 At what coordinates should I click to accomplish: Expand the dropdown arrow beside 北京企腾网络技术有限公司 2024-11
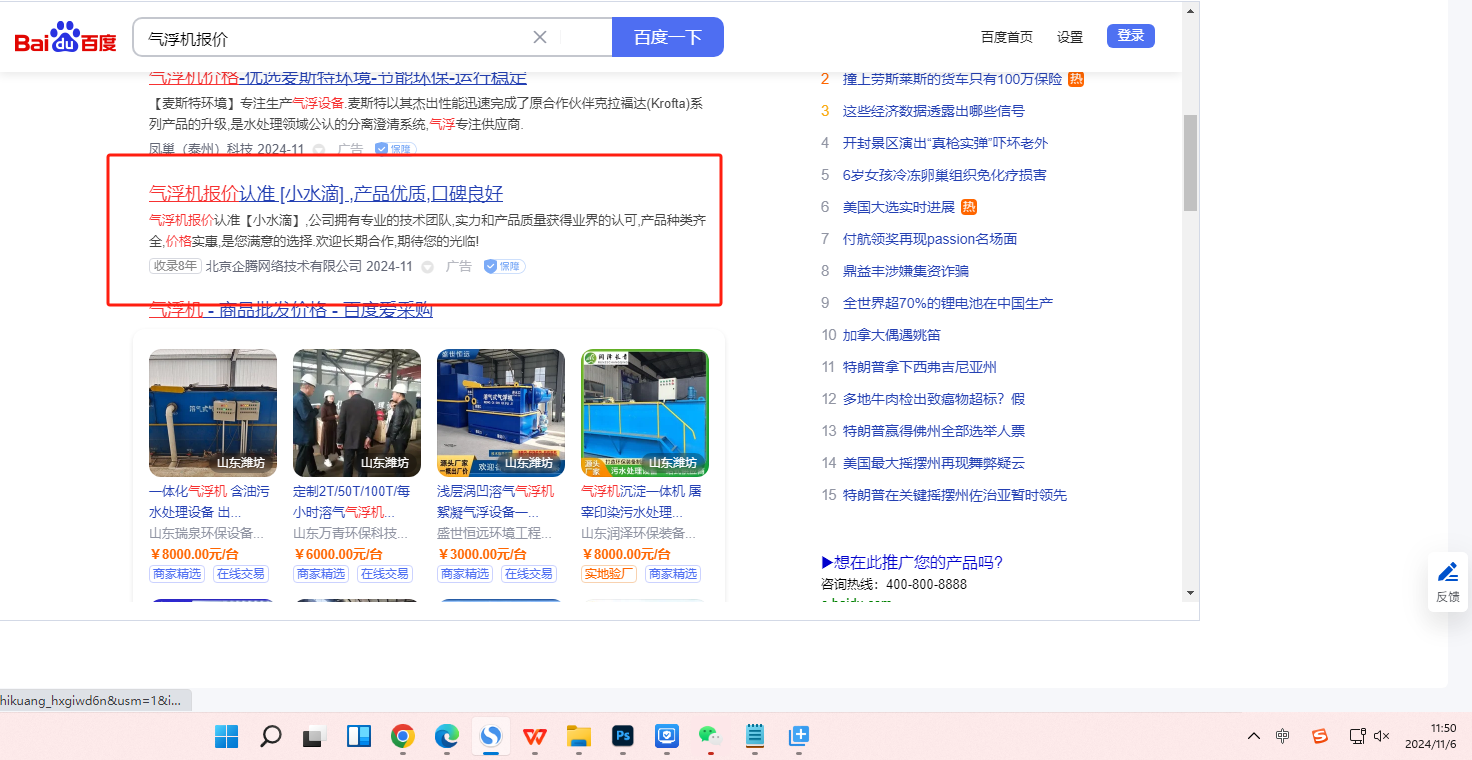[x=428, y=267]
